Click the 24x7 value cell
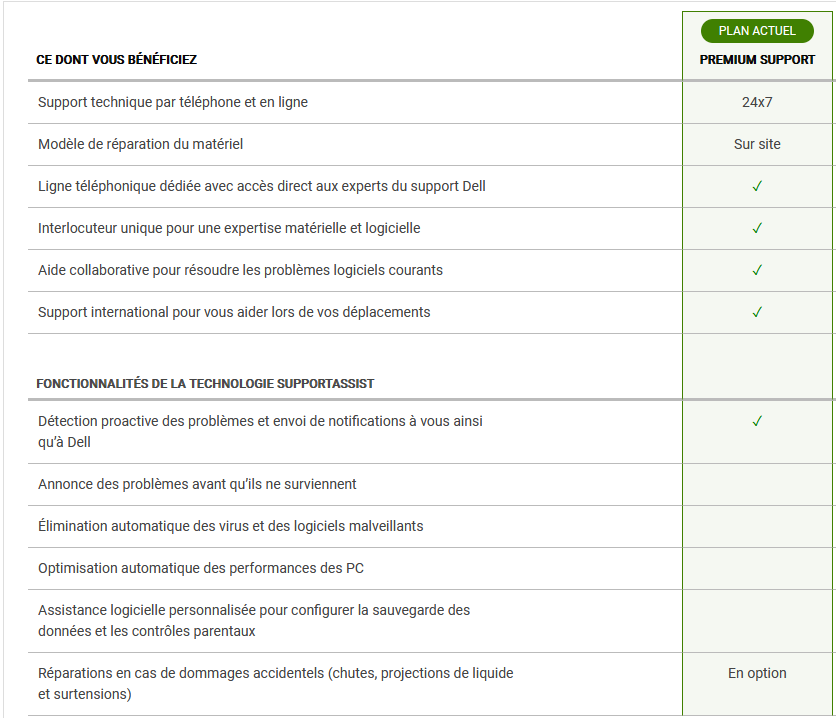Viewport: 836px width, 718px height. coord(757,102)
